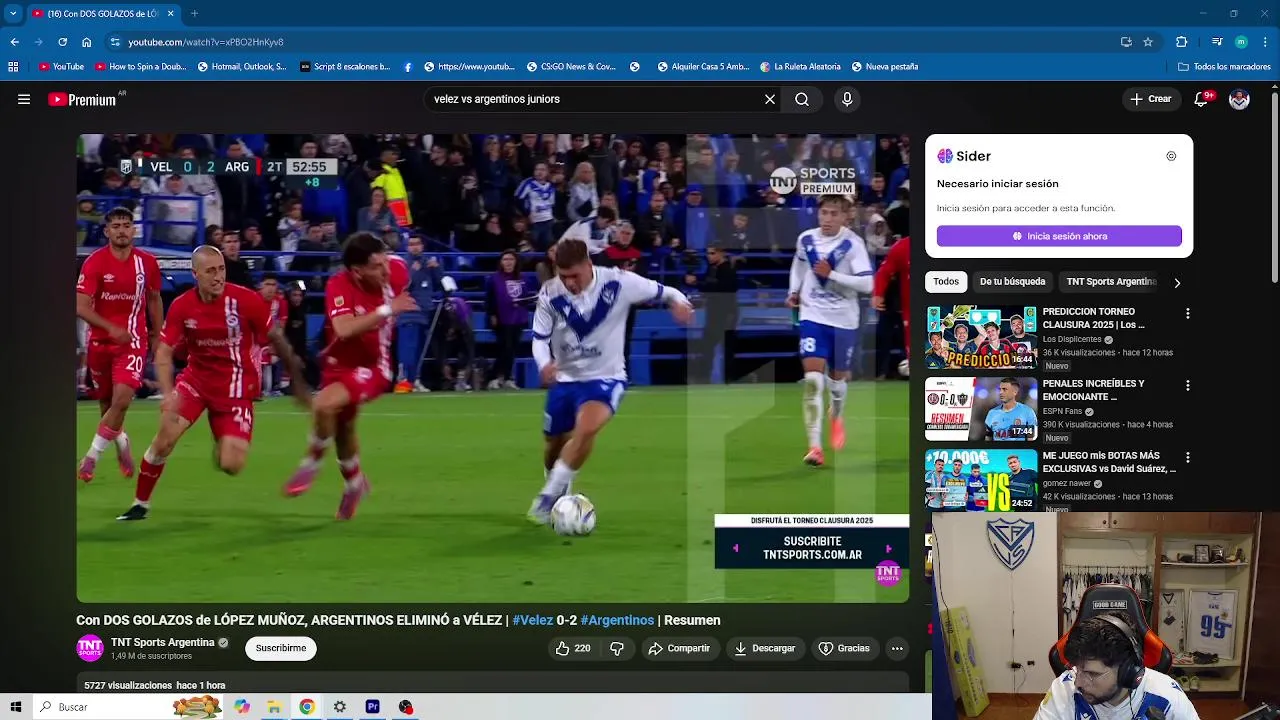Open Chrome profile avatar in toolbar
1280x720 pixels.
tap(1241, 42)
